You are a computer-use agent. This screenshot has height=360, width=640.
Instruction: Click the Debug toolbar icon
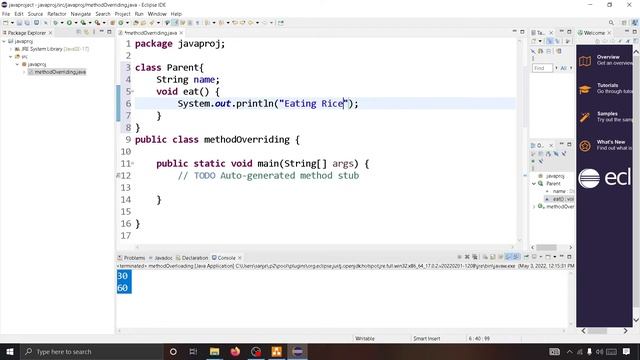56,23
